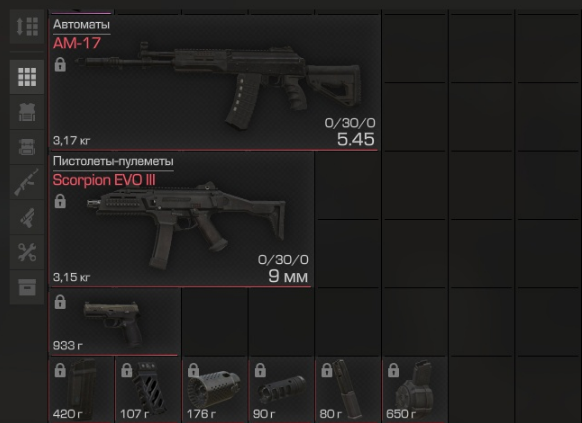Open the wrench and screwdriver attachments filter
This screenshot has height=423, width=582.
click(x=27, y=252)
